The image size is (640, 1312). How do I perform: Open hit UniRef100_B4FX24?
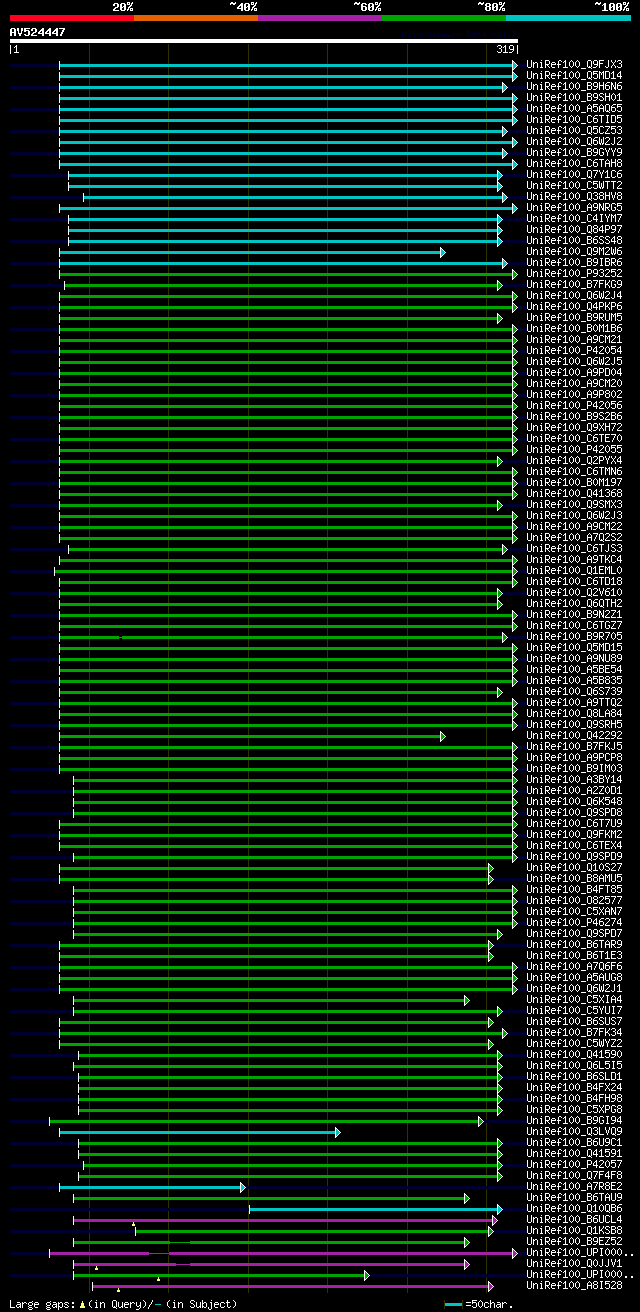[x=575, y=1087]
